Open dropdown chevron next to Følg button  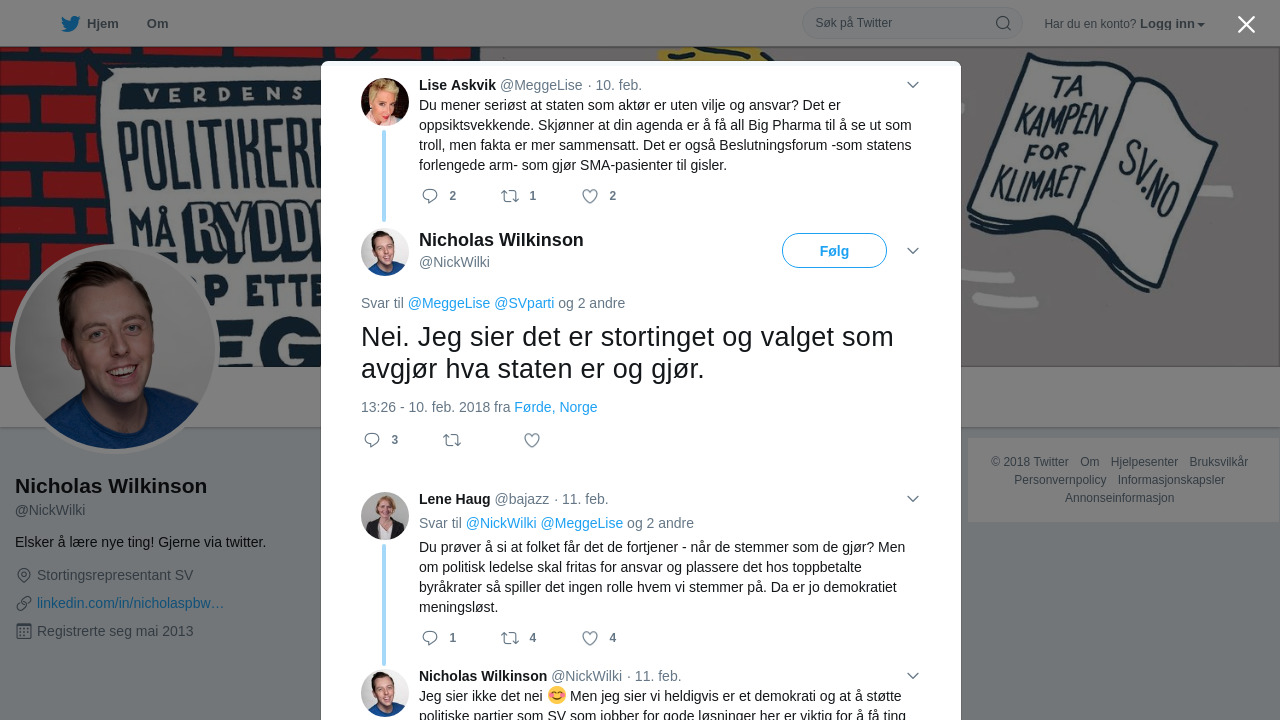[x=913, y=251]
